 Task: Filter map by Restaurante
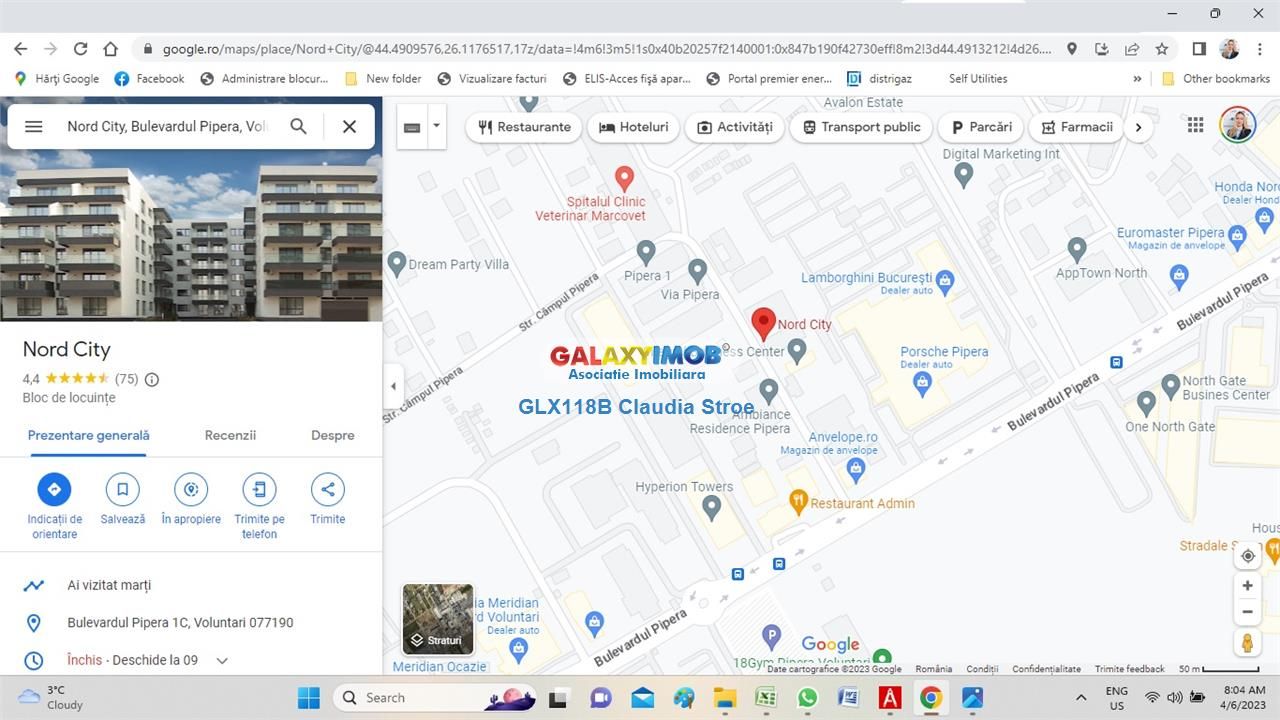(x=524, y=127)
